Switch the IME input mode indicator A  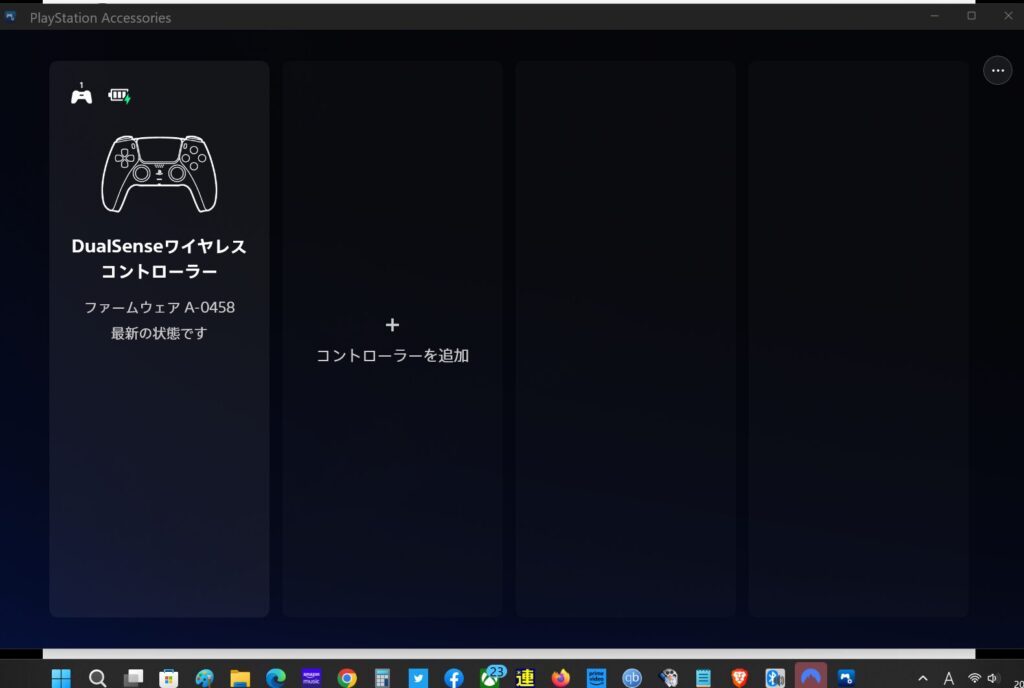tap(949, 679)
